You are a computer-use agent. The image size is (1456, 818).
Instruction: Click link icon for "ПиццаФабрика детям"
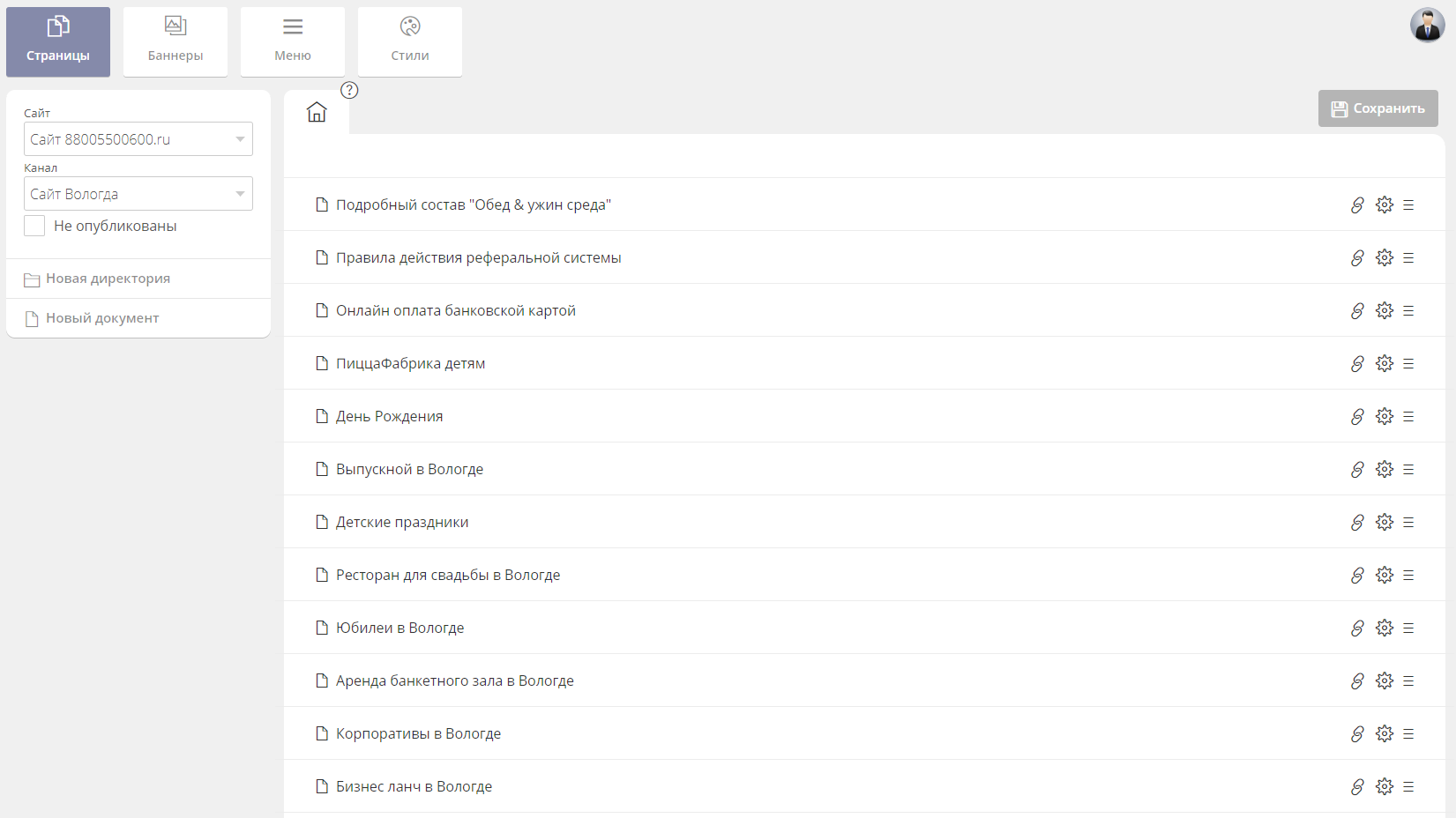tap(1357, 363)
